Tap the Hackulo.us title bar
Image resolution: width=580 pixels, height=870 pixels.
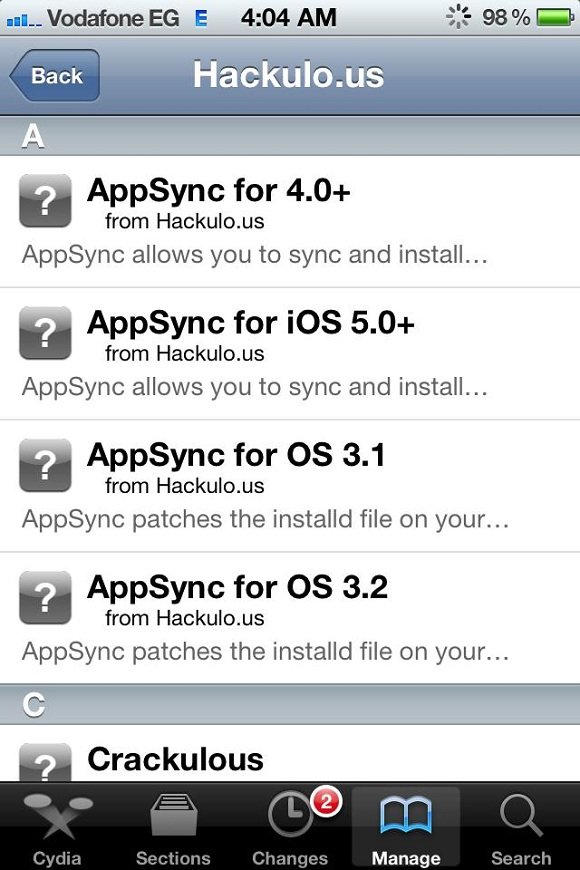pyautogui.click(x=289, y=75)
